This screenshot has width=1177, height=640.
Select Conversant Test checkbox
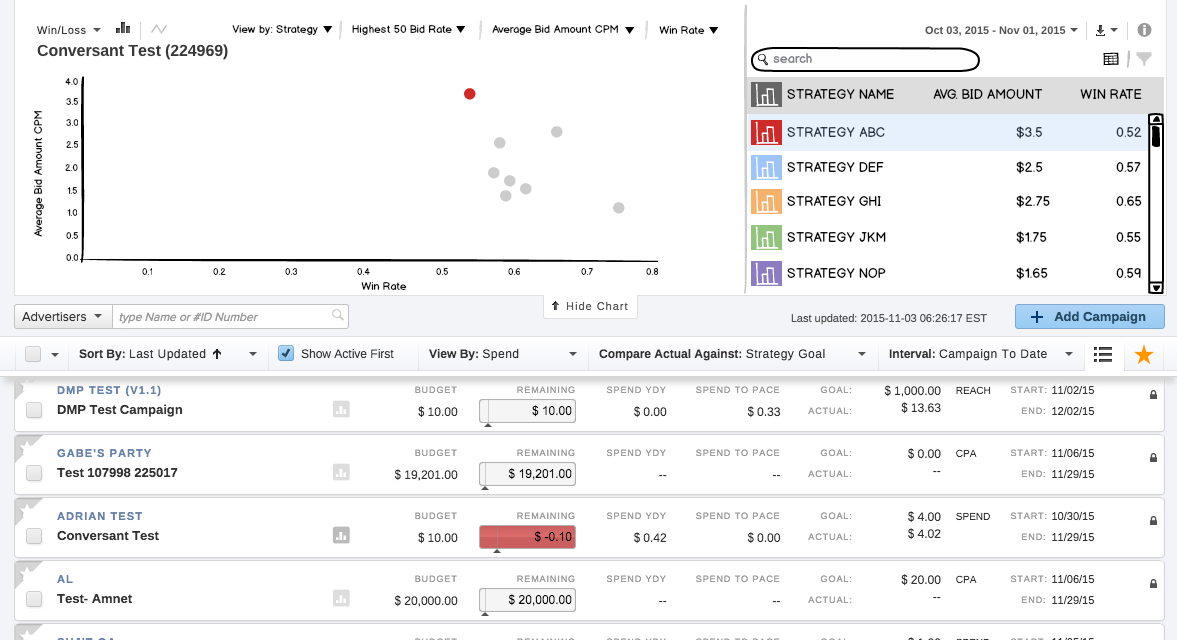click(x=34, y=536)
